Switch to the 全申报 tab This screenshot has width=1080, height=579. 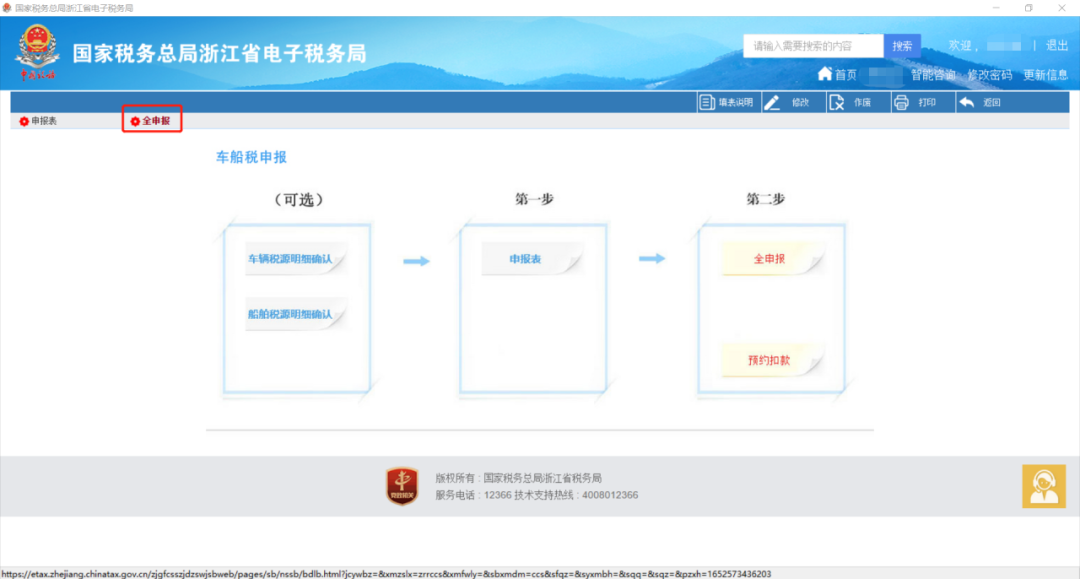(x=152, y=120)
